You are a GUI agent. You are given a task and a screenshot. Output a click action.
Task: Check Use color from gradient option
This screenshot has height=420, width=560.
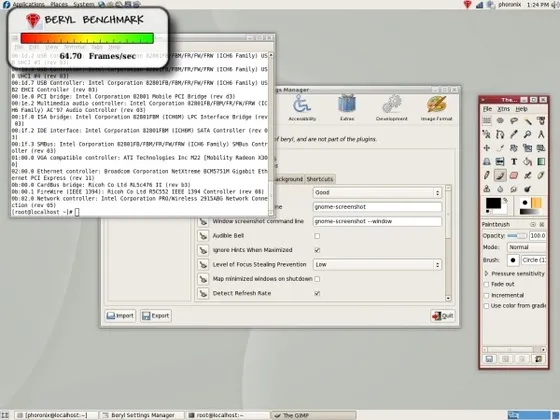pos(486,306)
